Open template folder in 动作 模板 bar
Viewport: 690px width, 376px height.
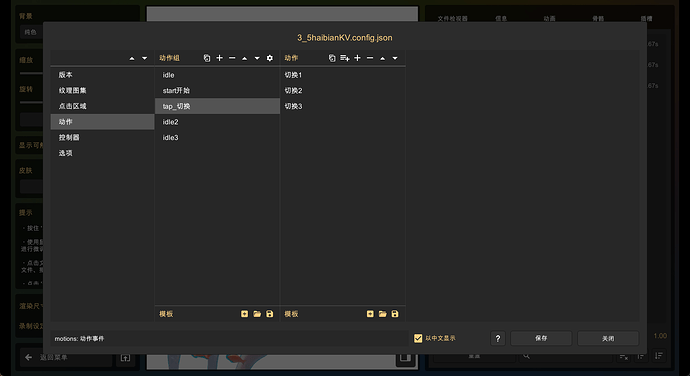coord(382,314)
